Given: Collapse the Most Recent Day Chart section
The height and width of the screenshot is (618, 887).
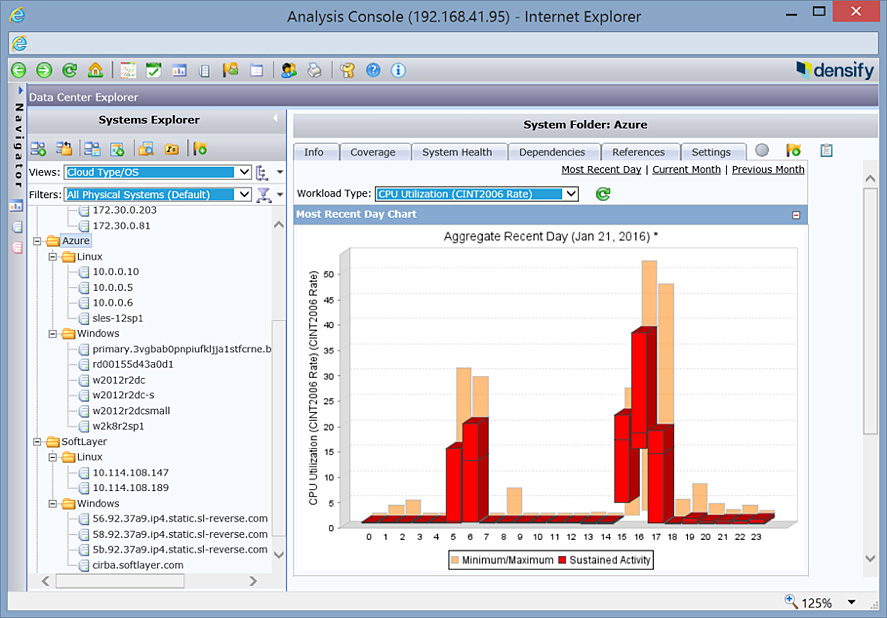Looking at the screenshot, I should point(796,215).
